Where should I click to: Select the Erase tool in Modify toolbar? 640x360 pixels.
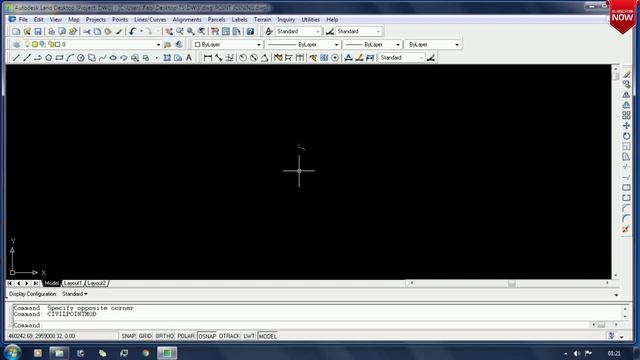click(x=626, y=74)
